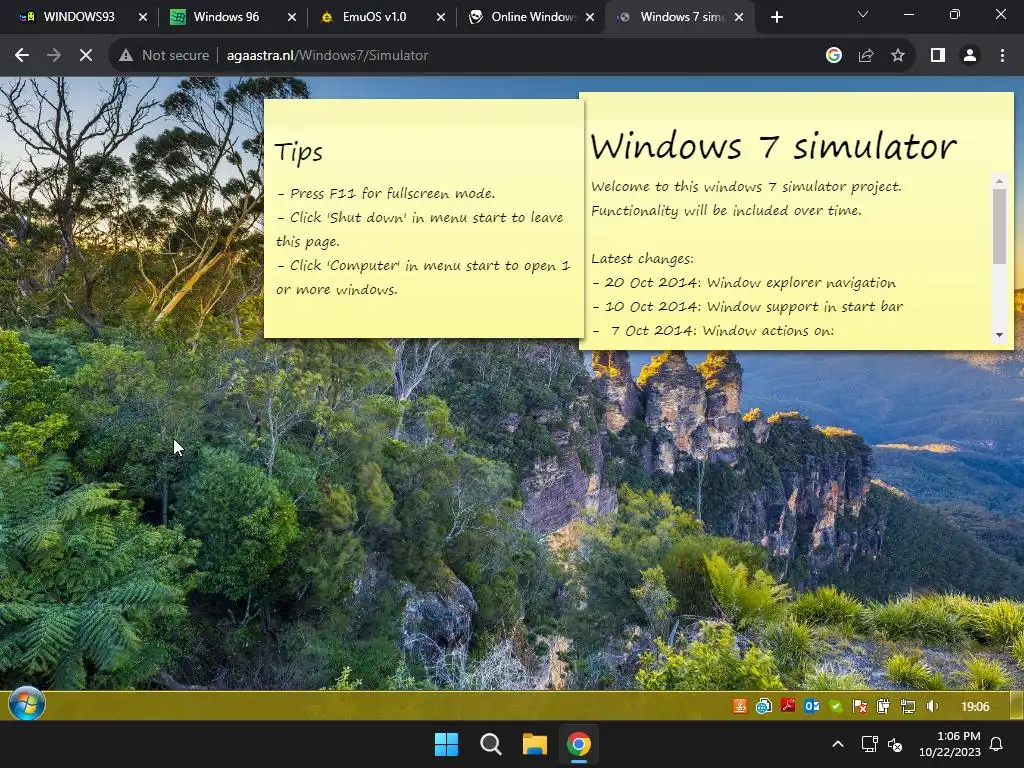Screen dimensions: 1024x768
Task: Open a new browser tab
Action: click(776, 18)
